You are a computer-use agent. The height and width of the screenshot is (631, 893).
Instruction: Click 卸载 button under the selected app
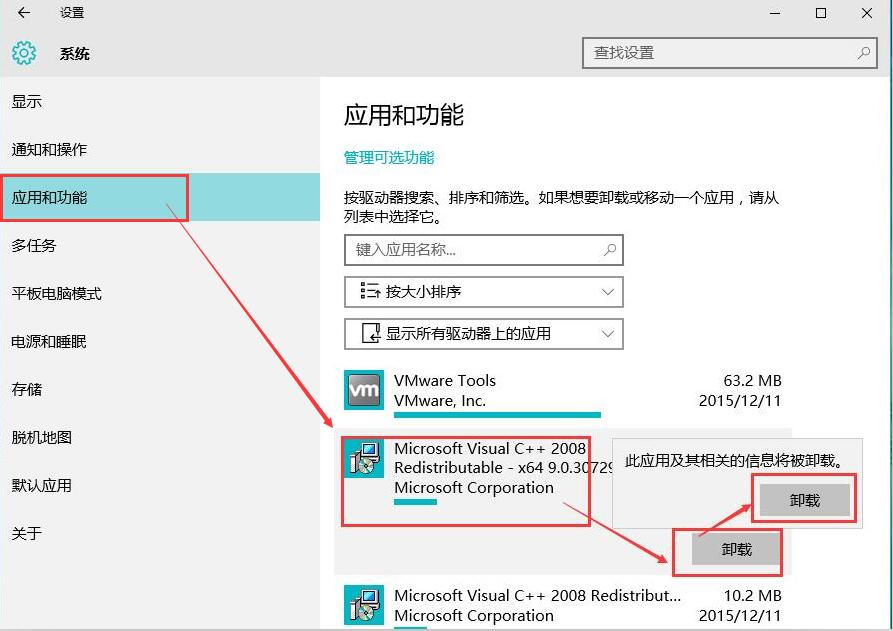[x=736, y=549]
